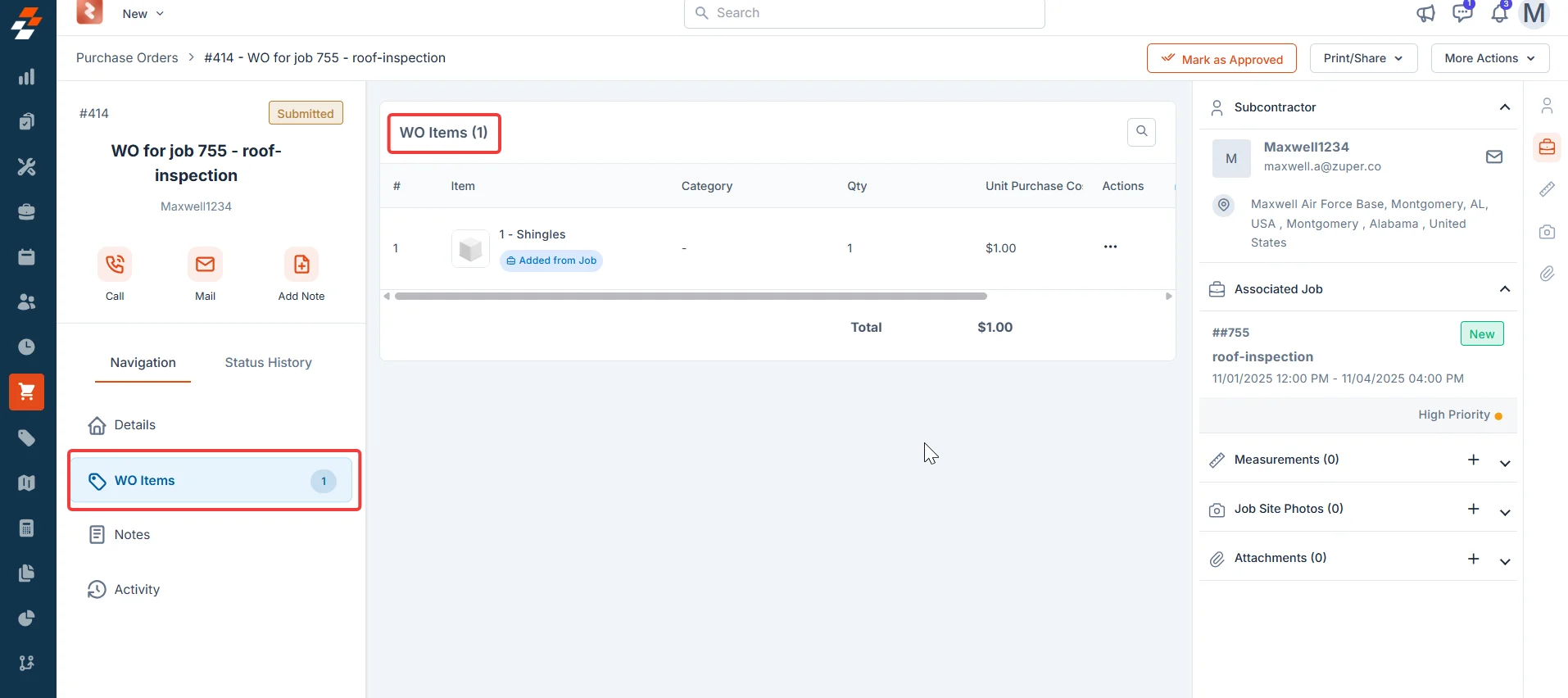Open the stacked documents sidebar icon
The height and width of the screenshot is (698, 1568).
(x=27, y=573)
